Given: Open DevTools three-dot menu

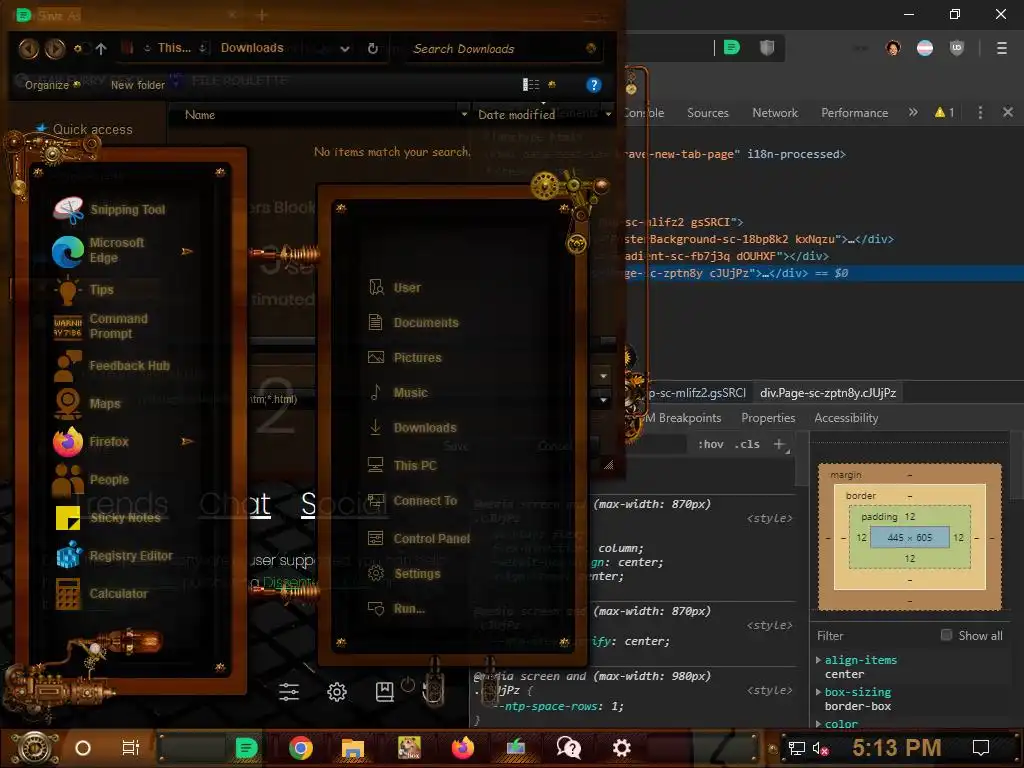Looking at the screenshot, I should [980, 112].
